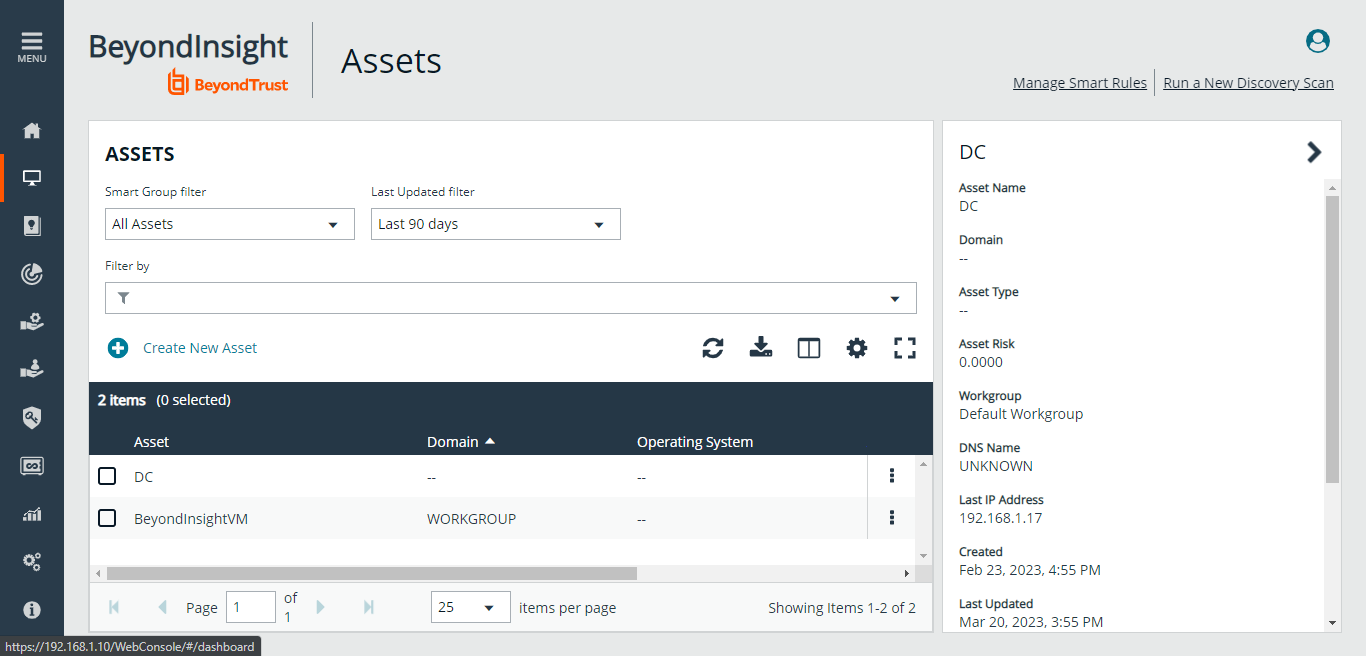Collapse the DC details panel chevron
This screenshot has width=1366, height=656.
point(1315,152)
